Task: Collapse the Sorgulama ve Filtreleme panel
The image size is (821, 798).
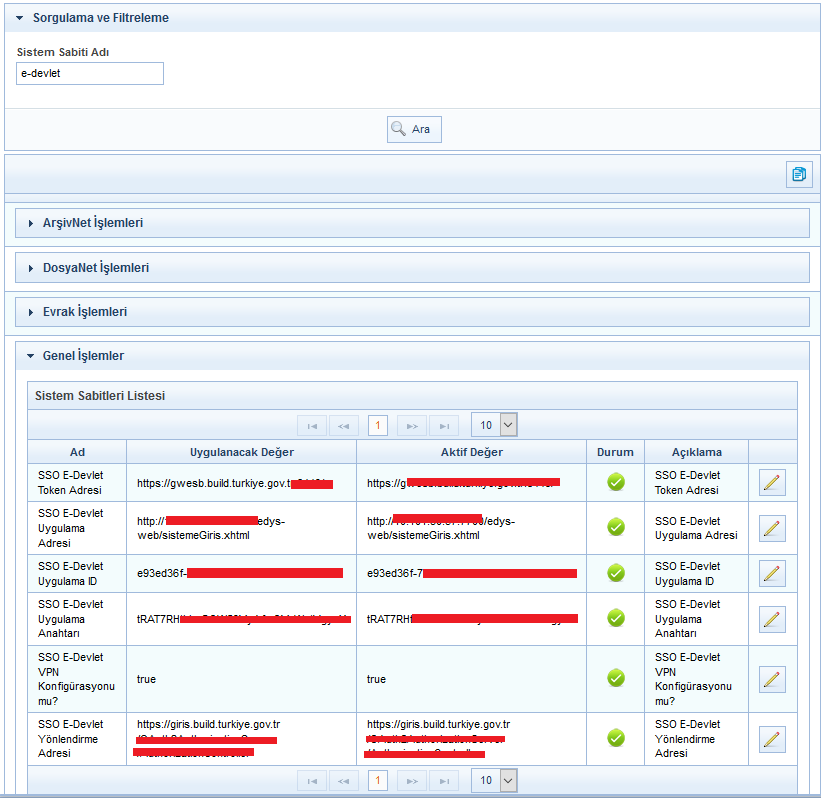Action: click(x=100, y=18)
